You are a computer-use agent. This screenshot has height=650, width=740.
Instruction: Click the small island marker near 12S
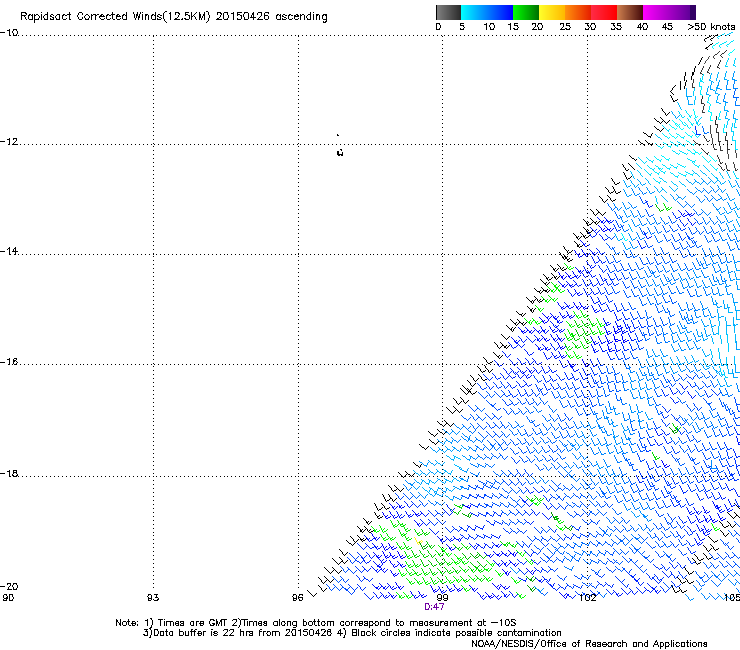(340, 152)
